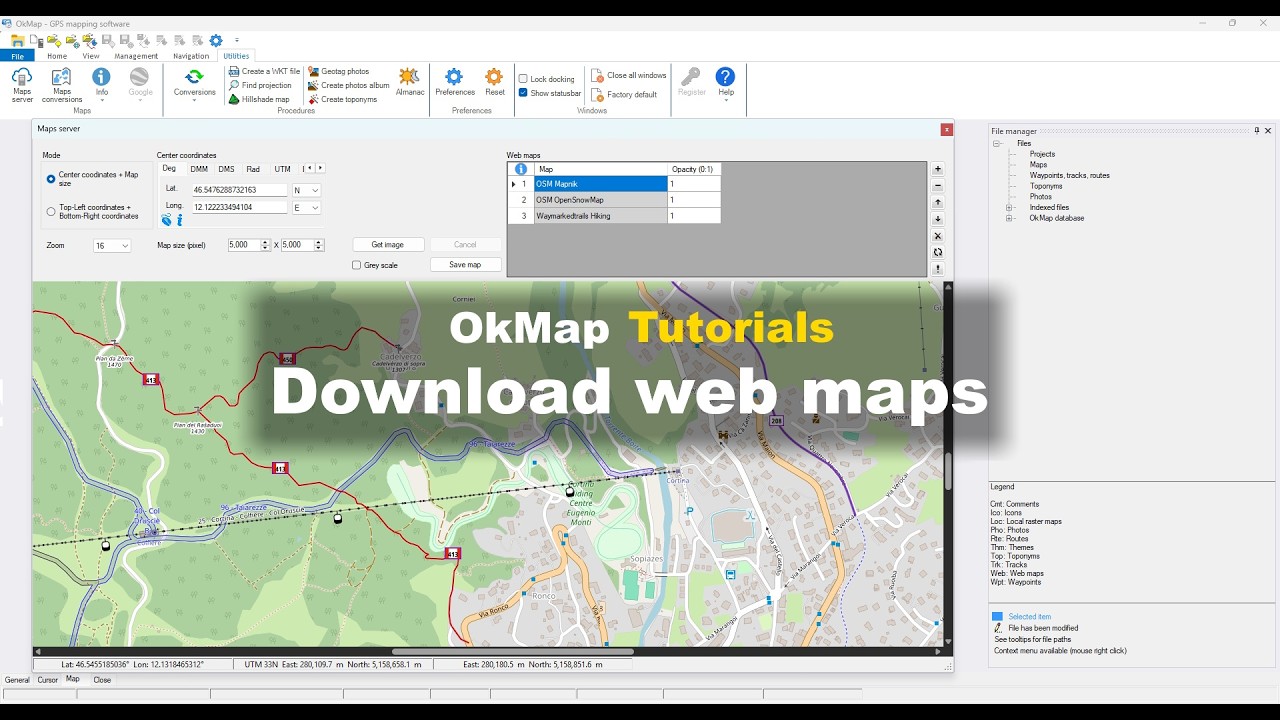Open the Help ribbon button
Viewport: 1280px width, 720px height.
[726, 82]
